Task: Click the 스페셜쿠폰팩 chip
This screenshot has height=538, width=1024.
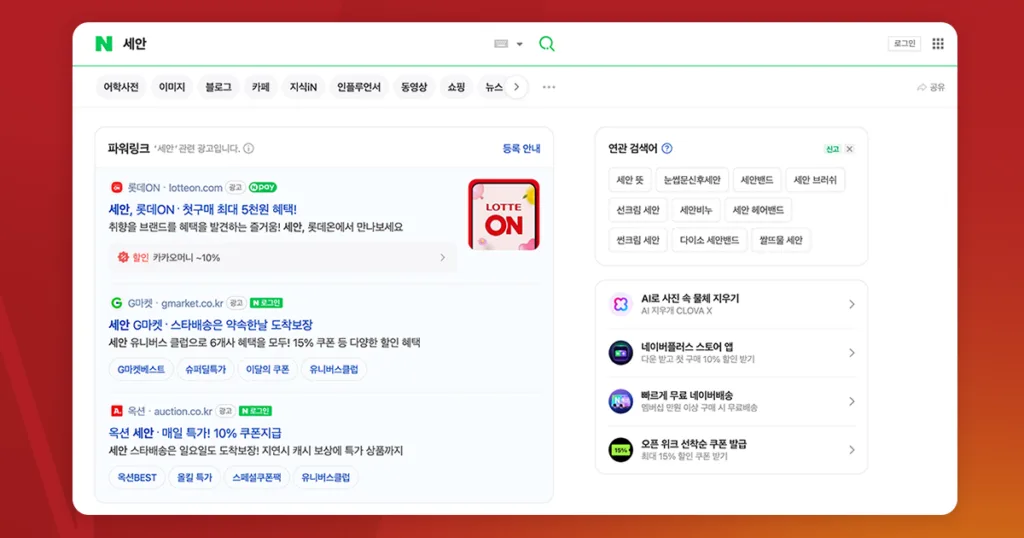Action: click(x=257, y=478)
